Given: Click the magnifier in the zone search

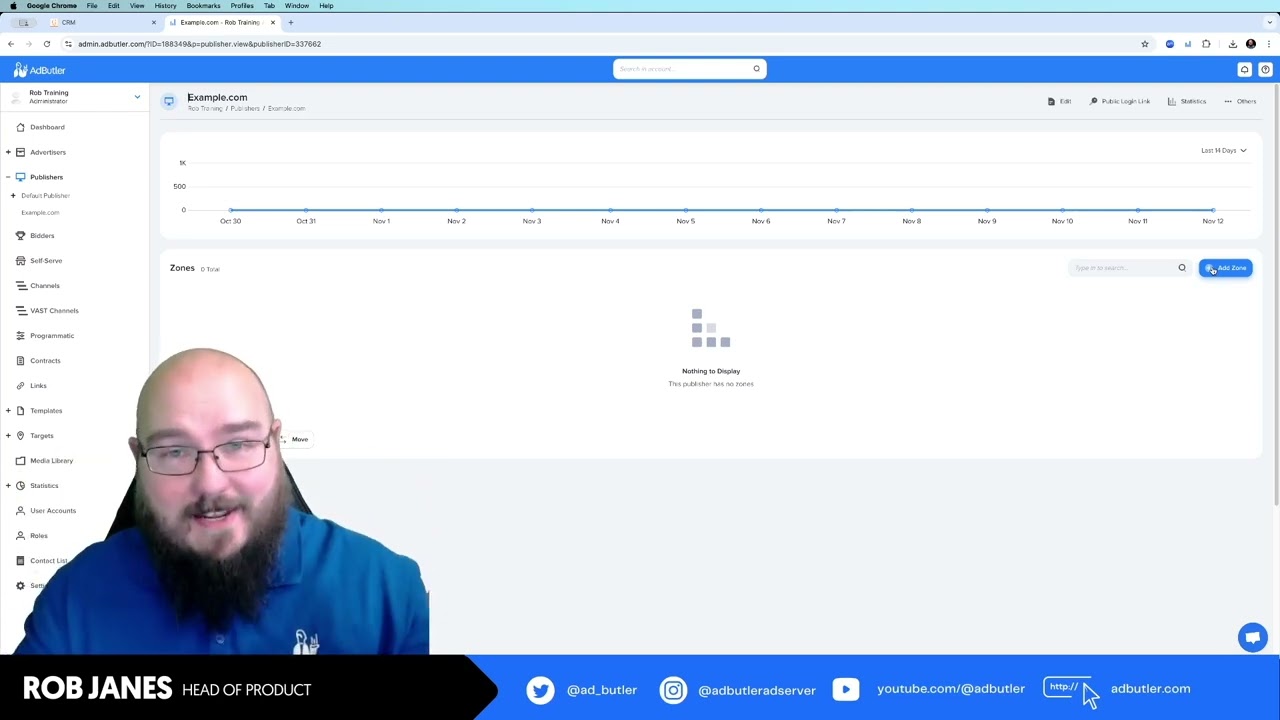Looking at the screenshot, I should coord(1182,268).
